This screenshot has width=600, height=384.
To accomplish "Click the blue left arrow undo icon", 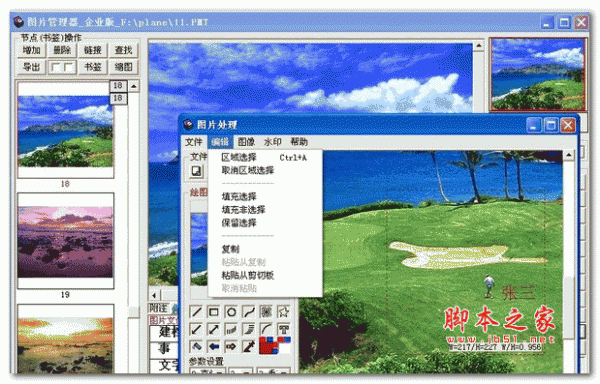I will click(x=214, y=347).
